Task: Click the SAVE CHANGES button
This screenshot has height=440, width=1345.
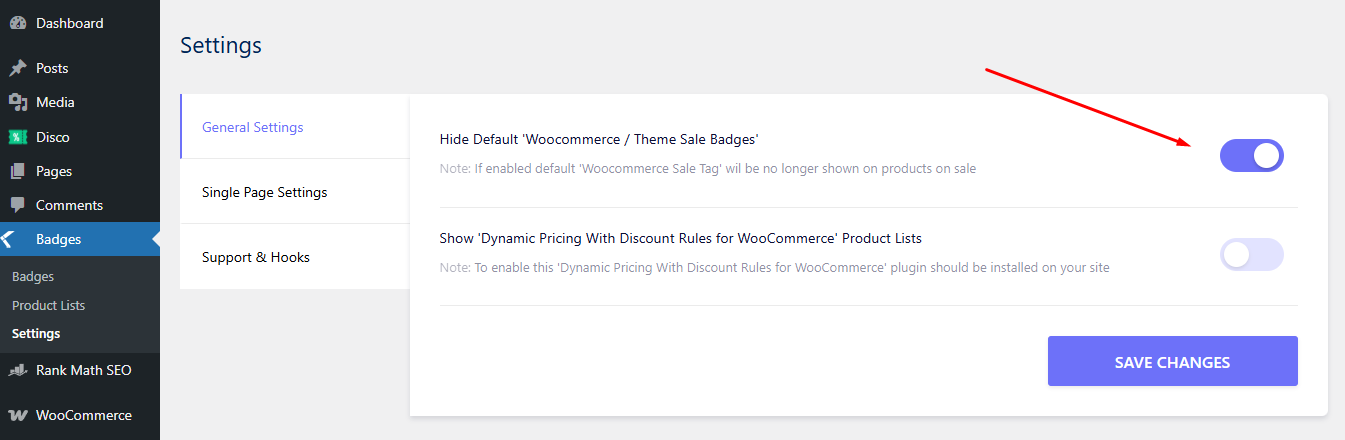Action: point(1172,362)
